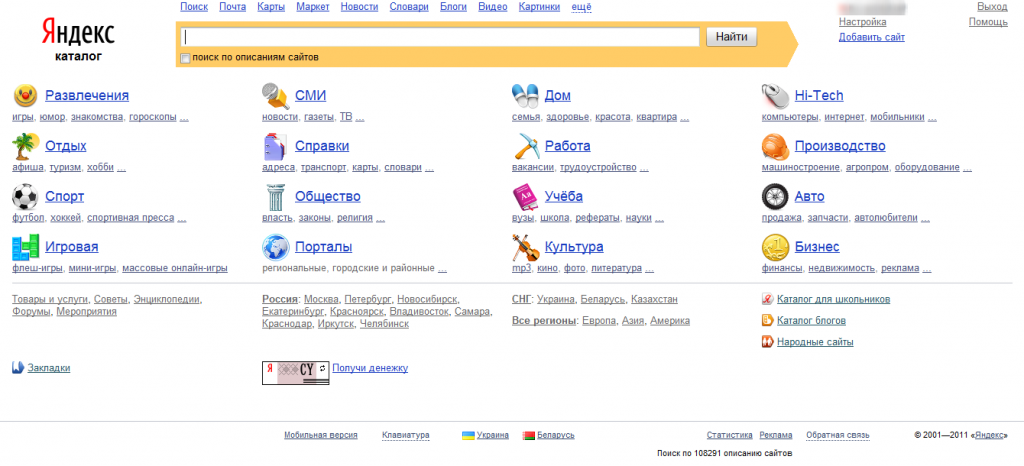
Task: Click the Народные сайты icon
Action: coord(767,342)
